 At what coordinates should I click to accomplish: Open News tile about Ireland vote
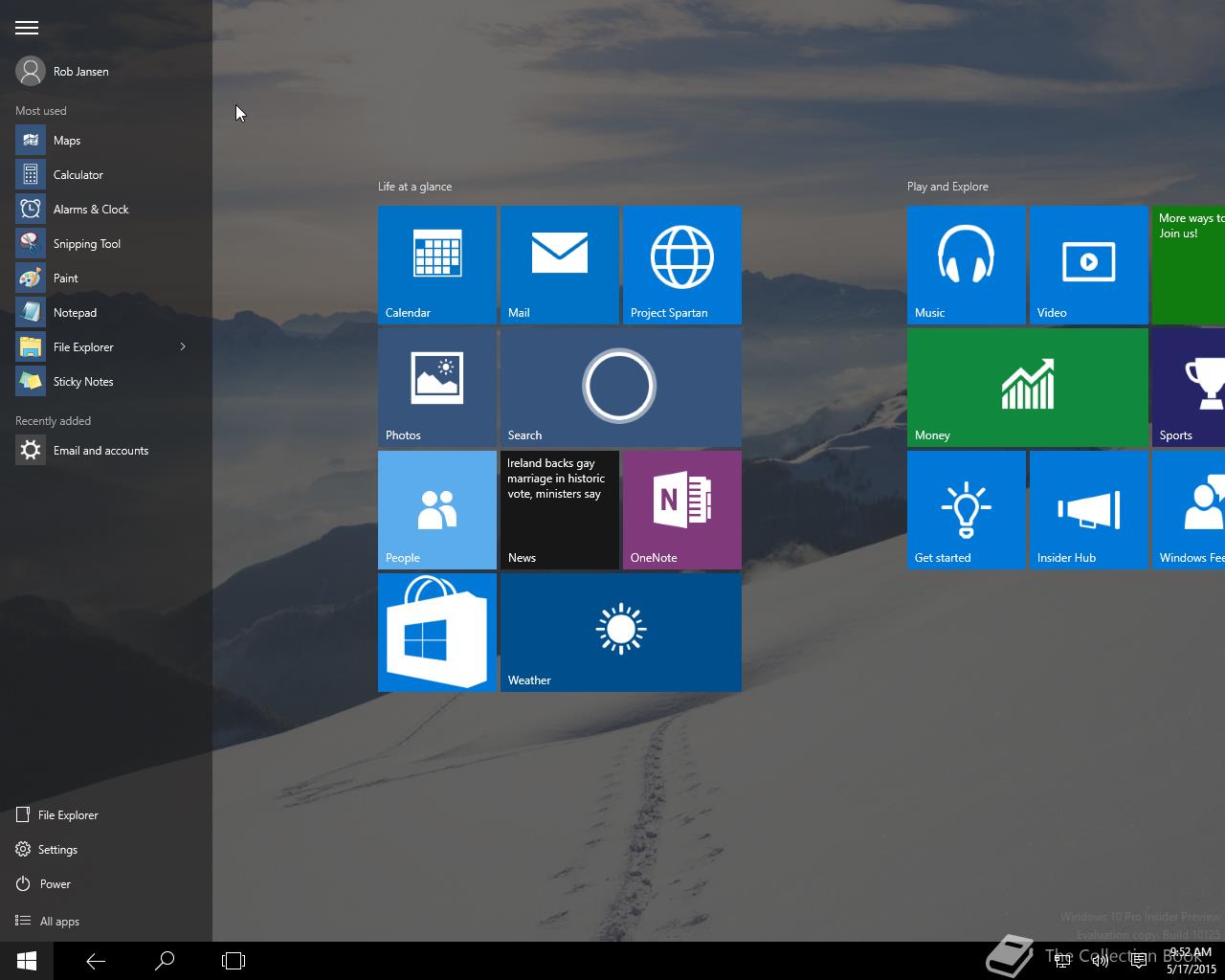point(560,510)
